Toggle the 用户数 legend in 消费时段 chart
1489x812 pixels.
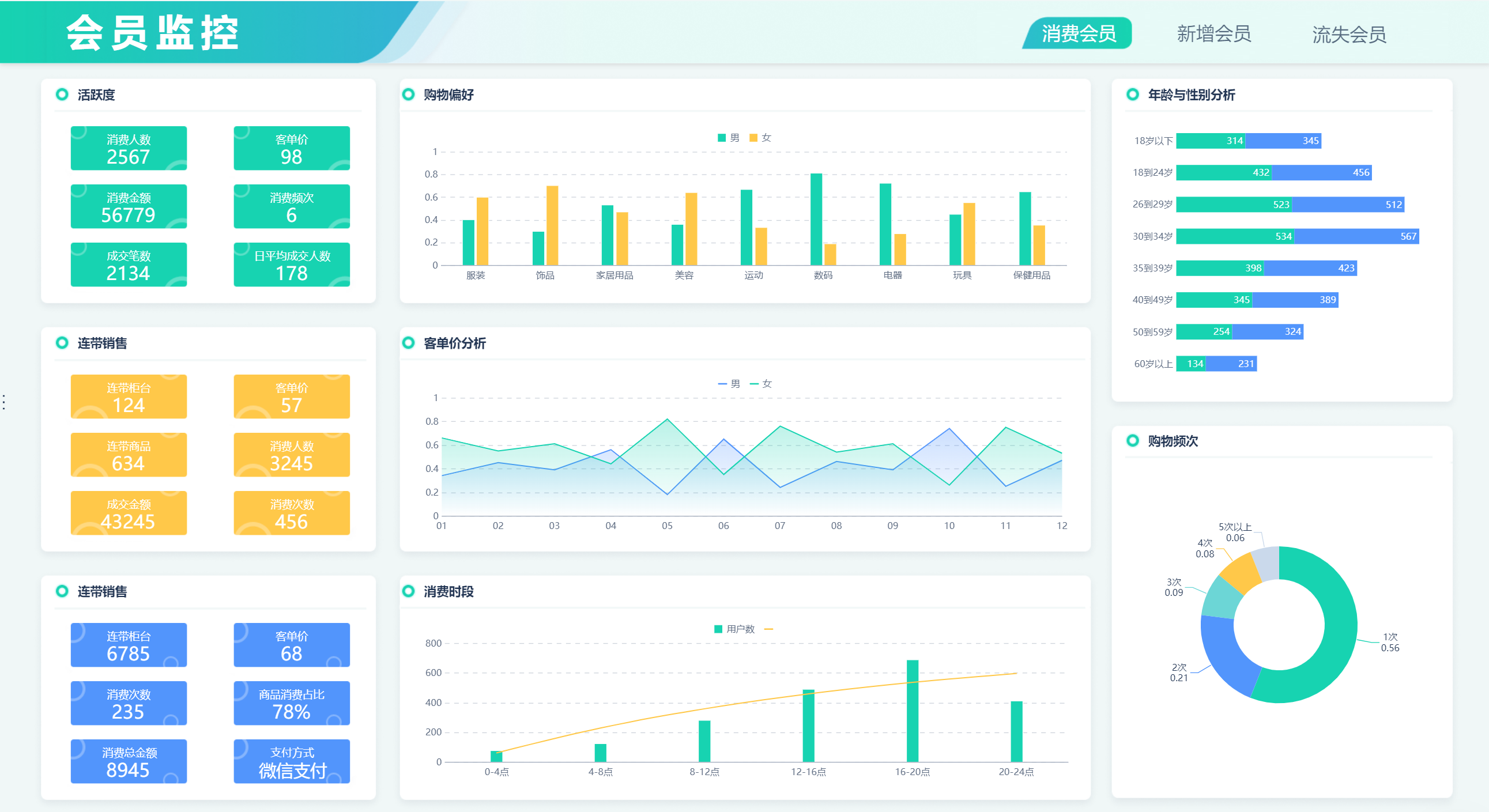pos(734,629)
